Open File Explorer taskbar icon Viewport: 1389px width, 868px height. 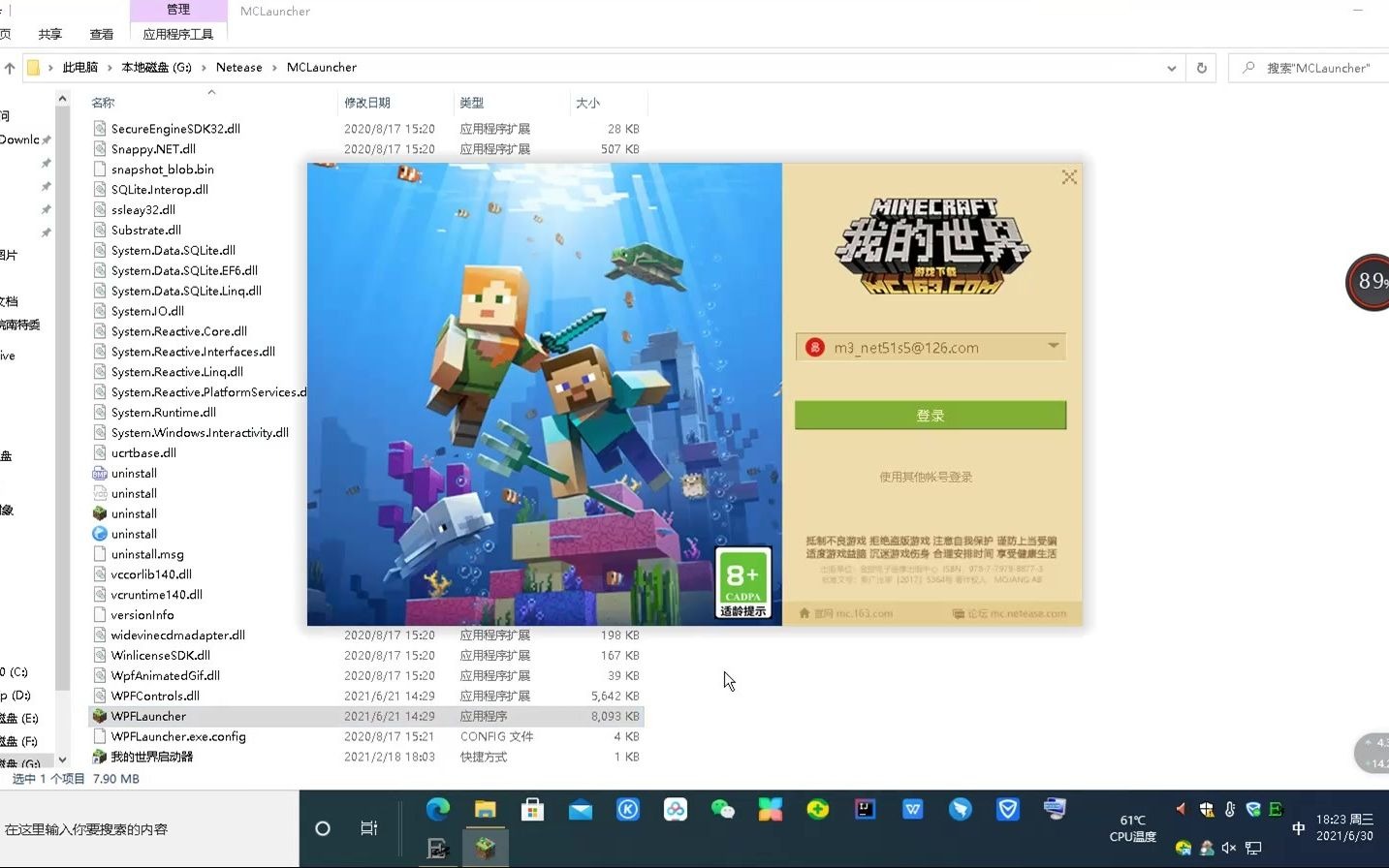pos(486,809)
